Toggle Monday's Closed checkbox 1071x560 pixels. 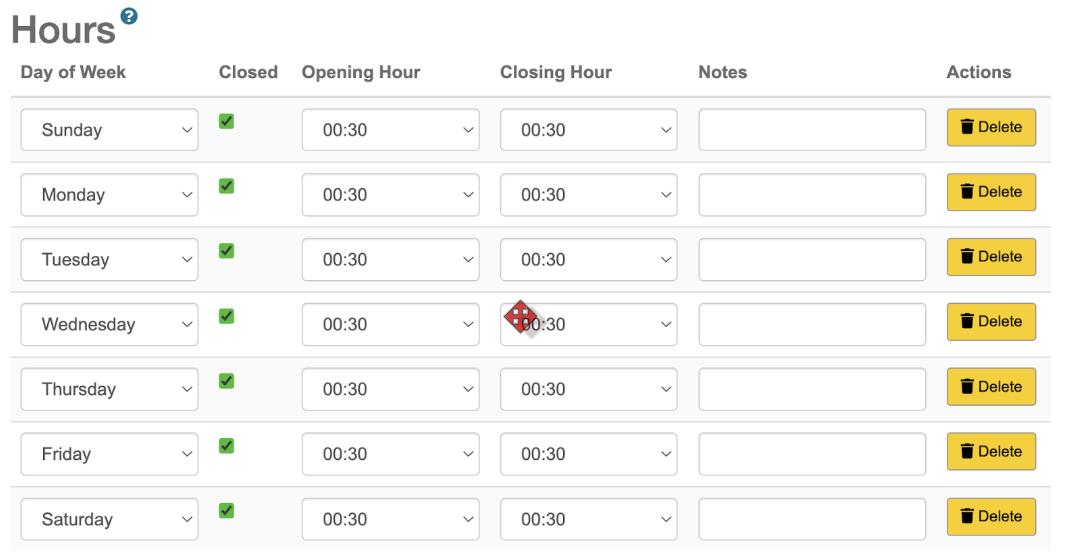(x=227, y=186)
